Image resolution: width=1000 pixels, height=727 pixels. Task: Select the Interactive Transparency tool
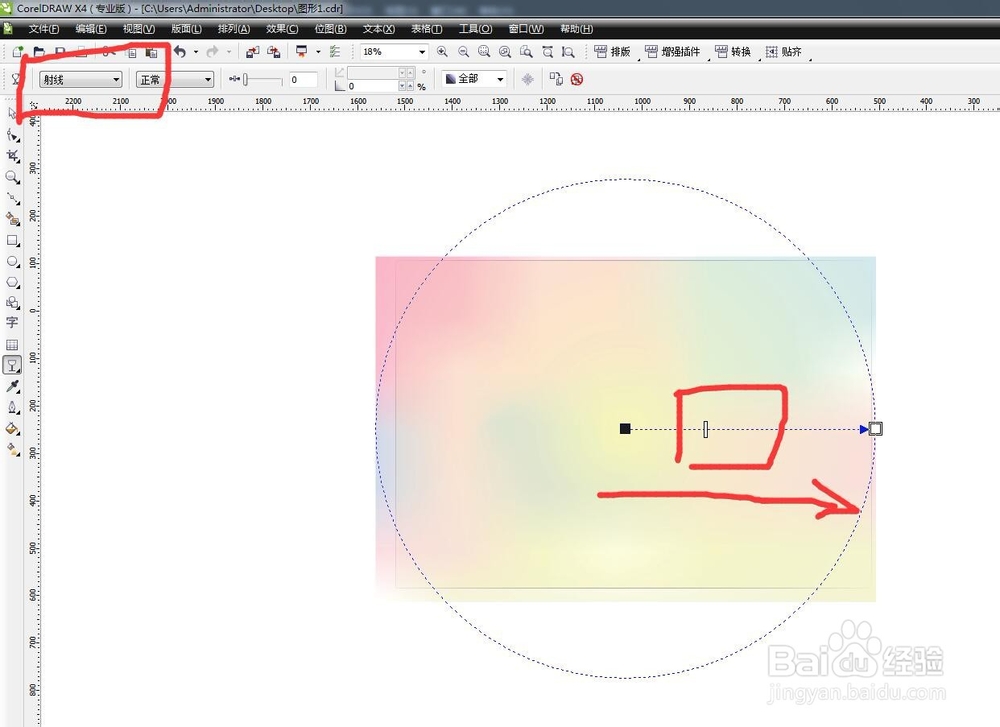12,365
